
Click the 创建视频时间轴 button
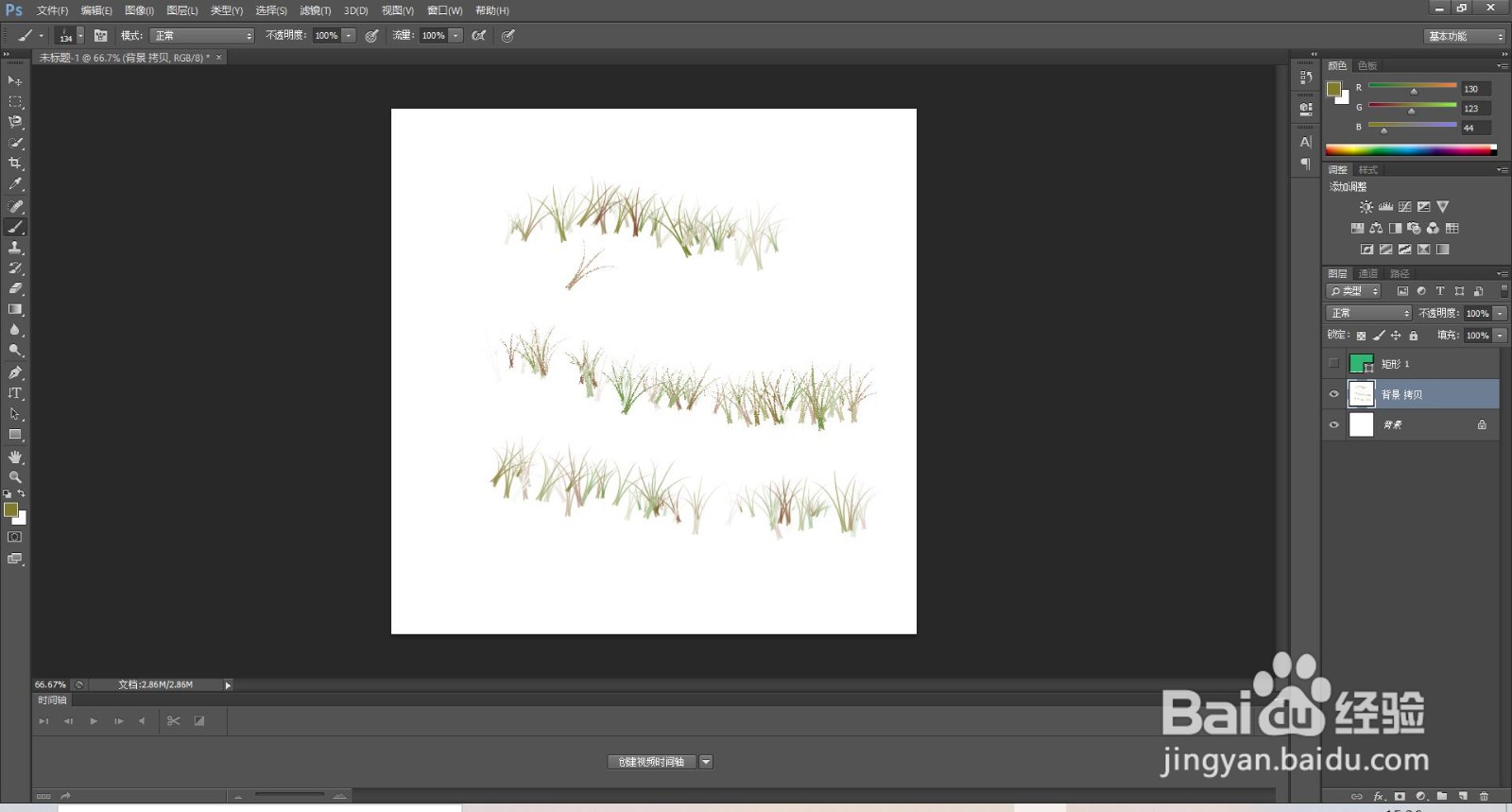point(651,762)
